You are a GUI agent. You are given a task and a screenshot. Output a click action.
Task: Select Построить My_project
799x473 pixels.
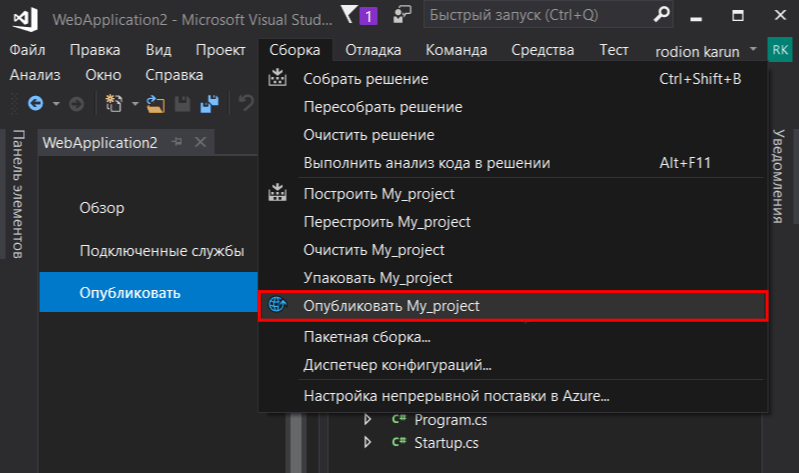(x=513, y=194)
